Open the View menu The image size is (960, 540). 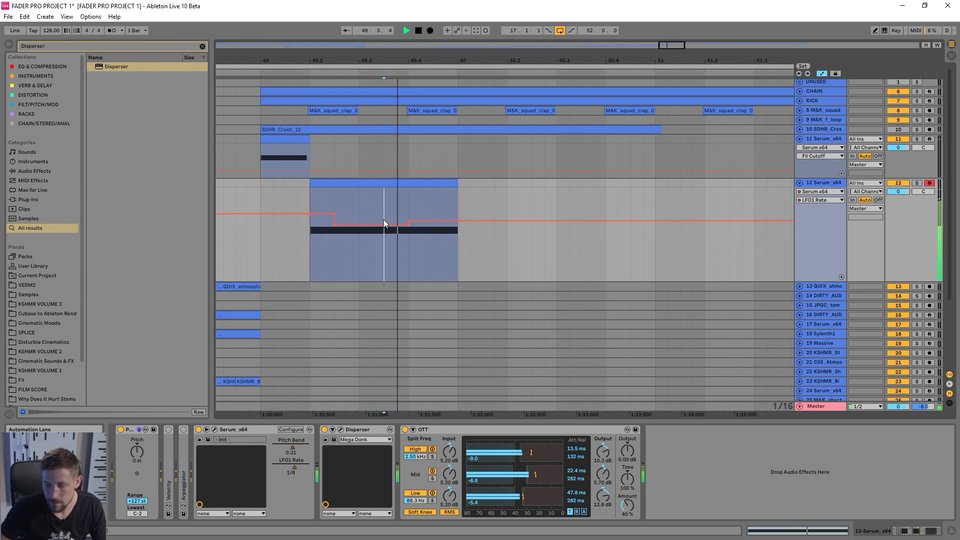[x=67, y=17]
